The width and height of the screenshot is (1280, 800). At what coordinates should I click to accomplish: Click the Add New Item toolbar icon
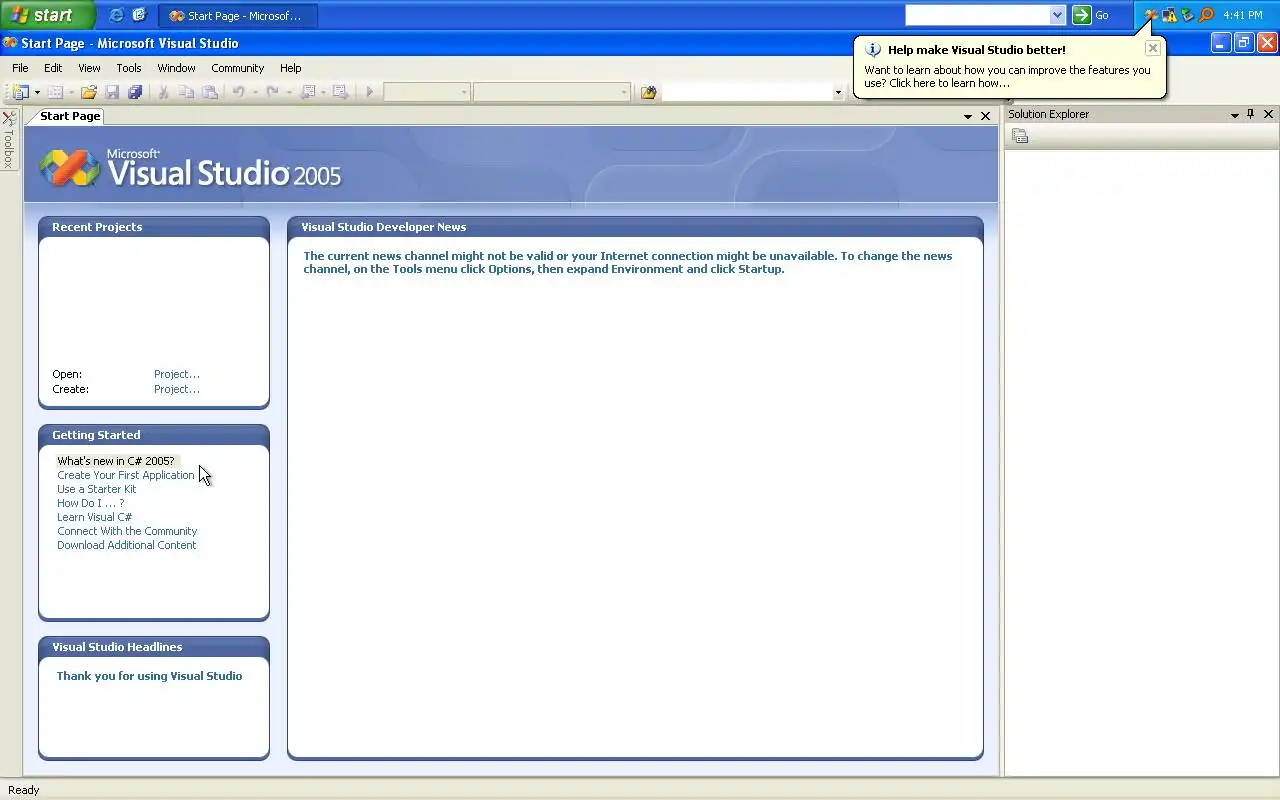56,92
